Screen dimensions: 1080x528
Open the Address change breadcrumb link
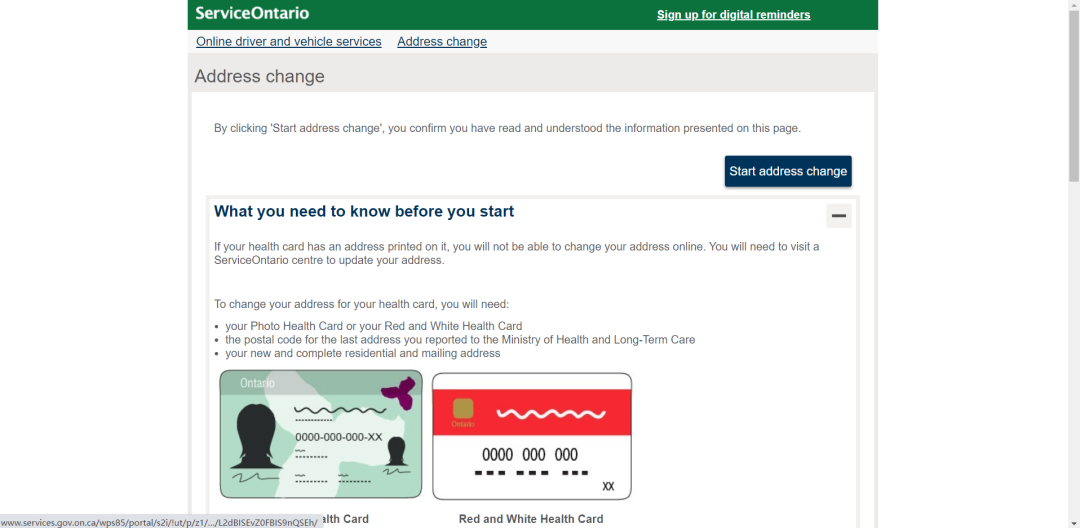click(x=442, y=41)
